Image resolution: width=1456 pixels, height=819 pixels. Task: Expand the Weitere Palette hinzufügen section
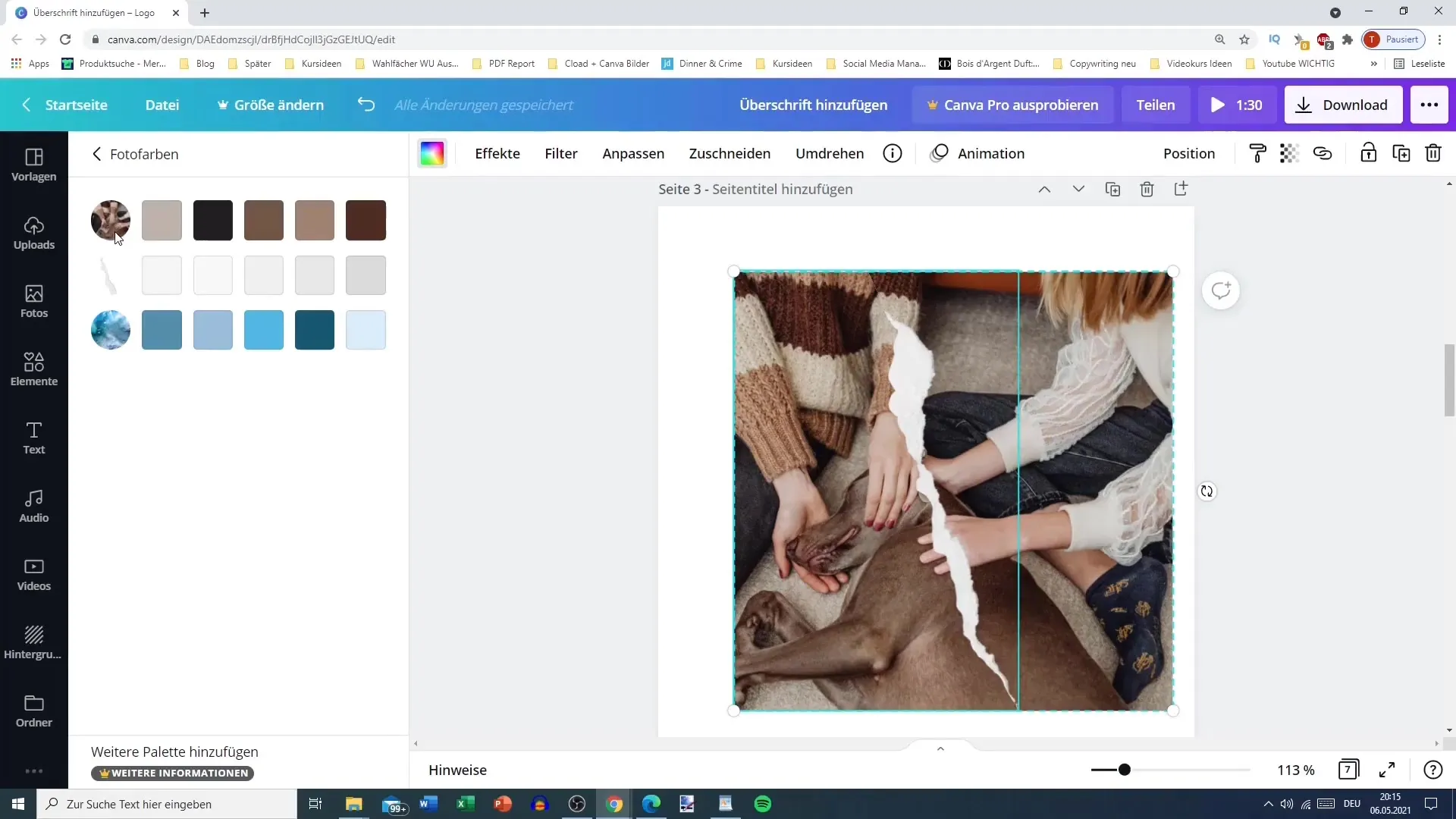[x=174, y=751]
